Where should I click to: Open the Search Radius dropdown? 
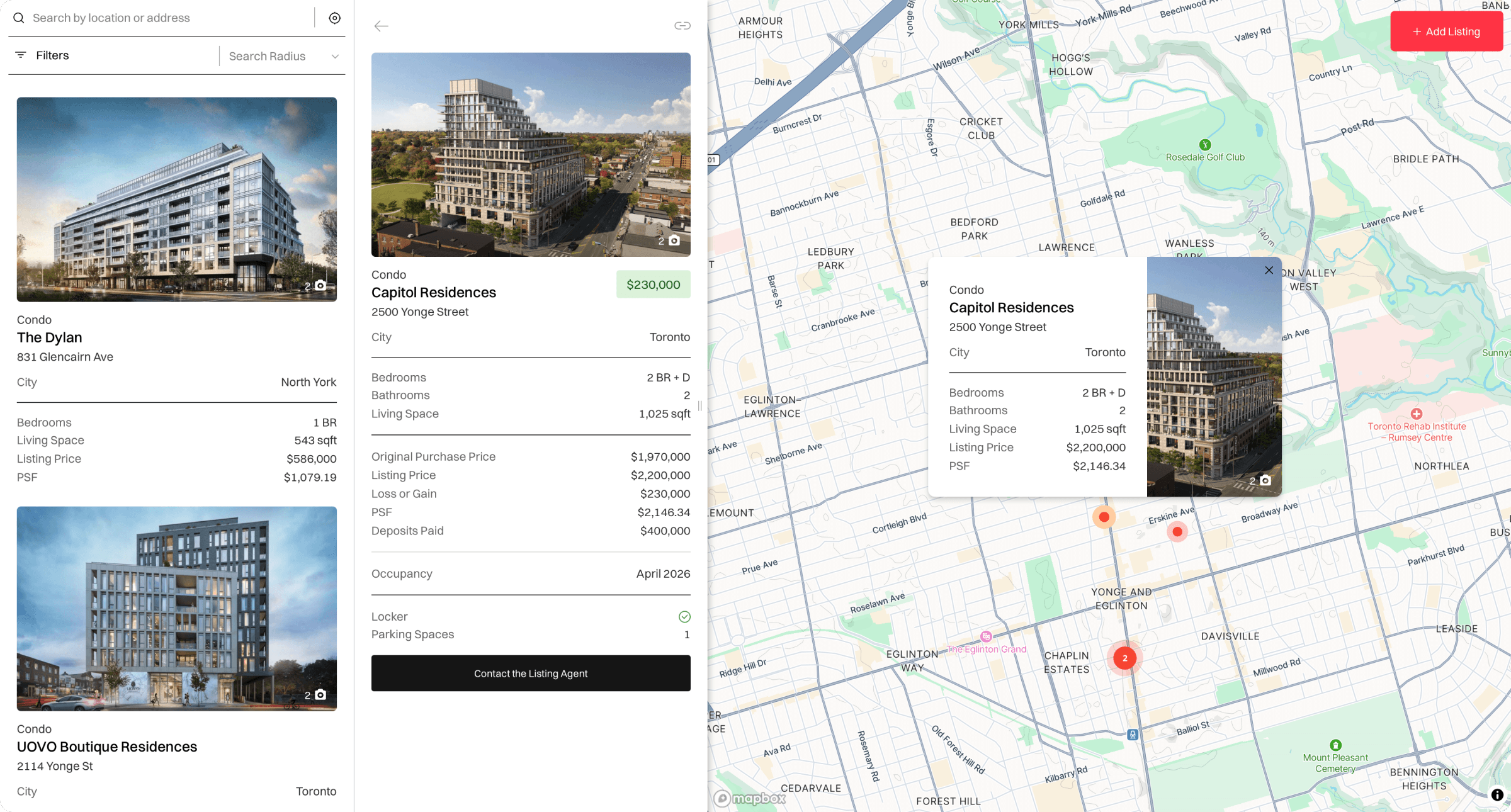pos(283,56)
